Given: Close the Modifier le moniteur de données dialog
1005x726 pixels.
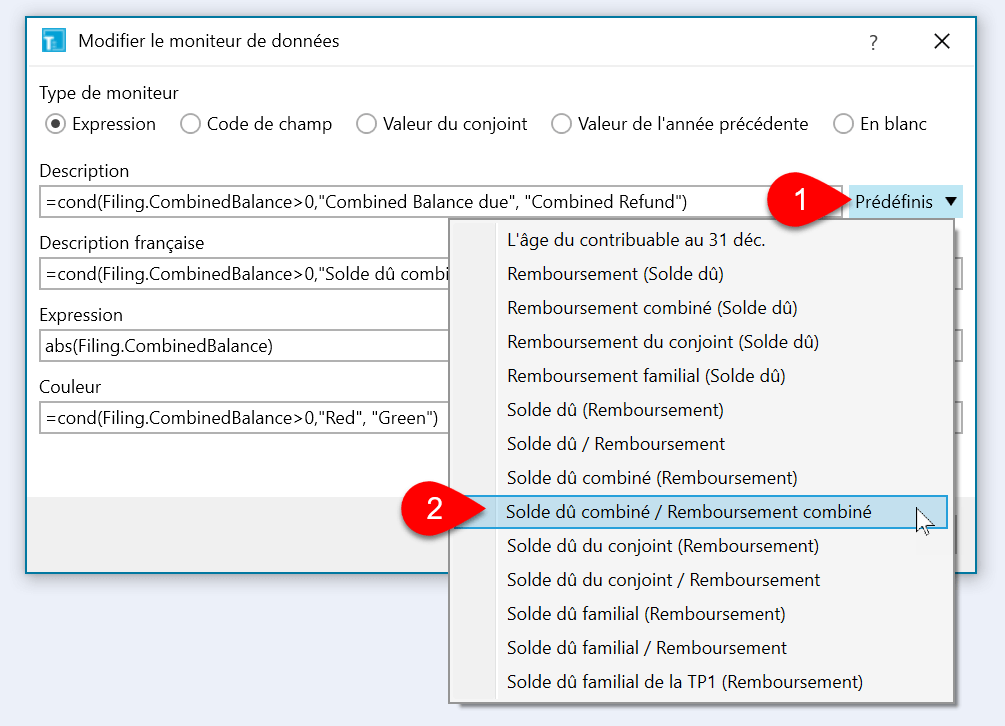Looking at the screenshot, I should pos(942,42).
